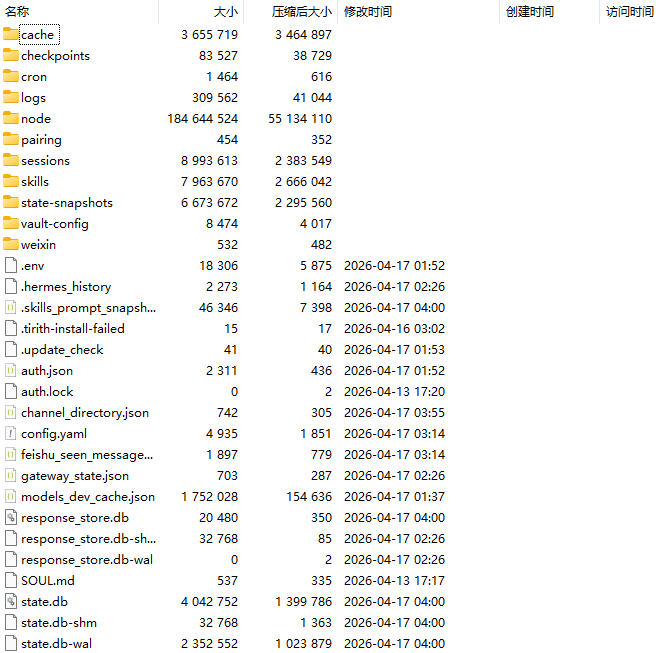This screenshot has height=653, width=656.
Task: Click the state.db database file icon
Action: point(11,602)
